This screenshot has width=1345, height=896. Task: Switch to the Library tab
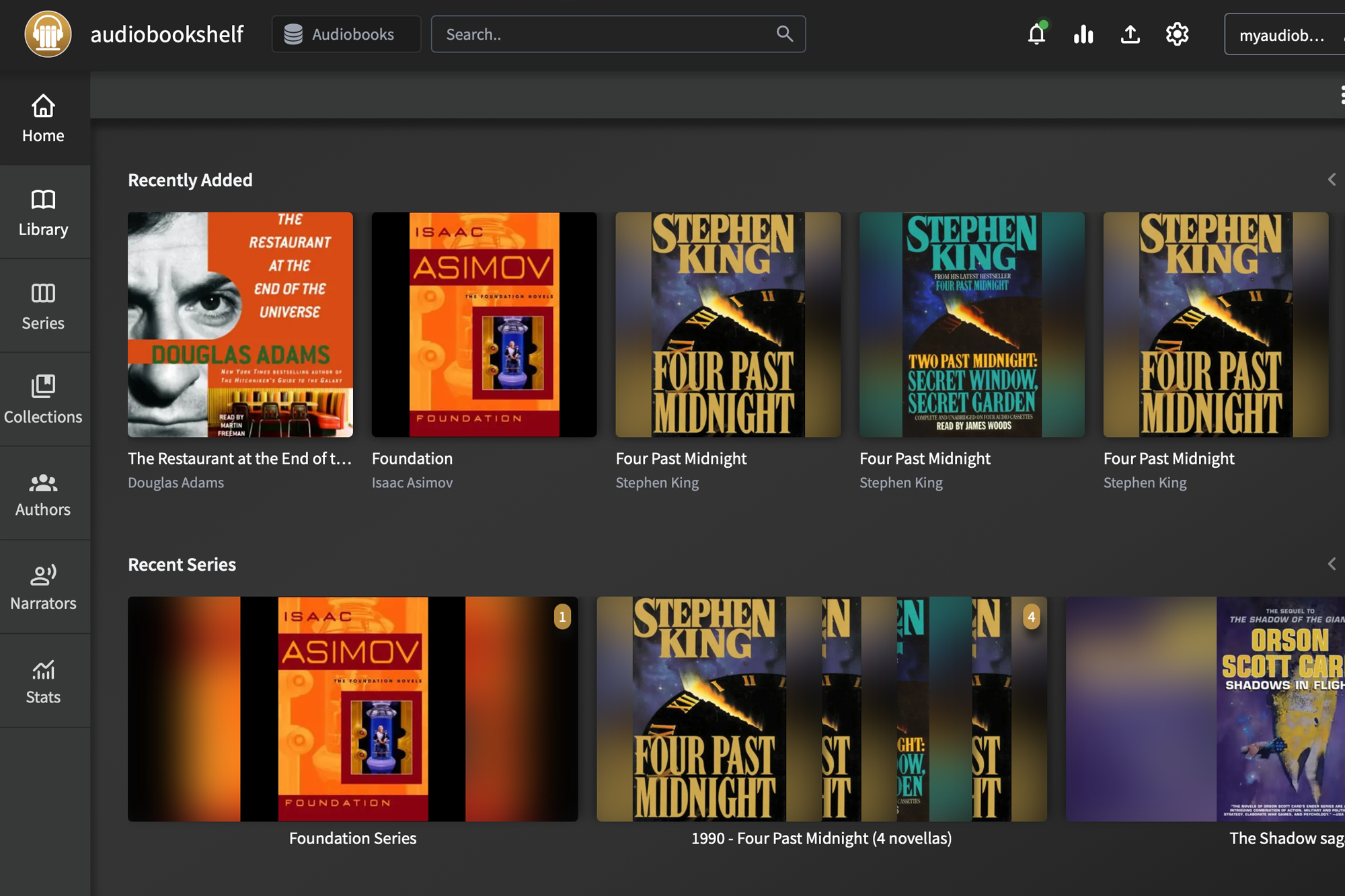[43, 212]
